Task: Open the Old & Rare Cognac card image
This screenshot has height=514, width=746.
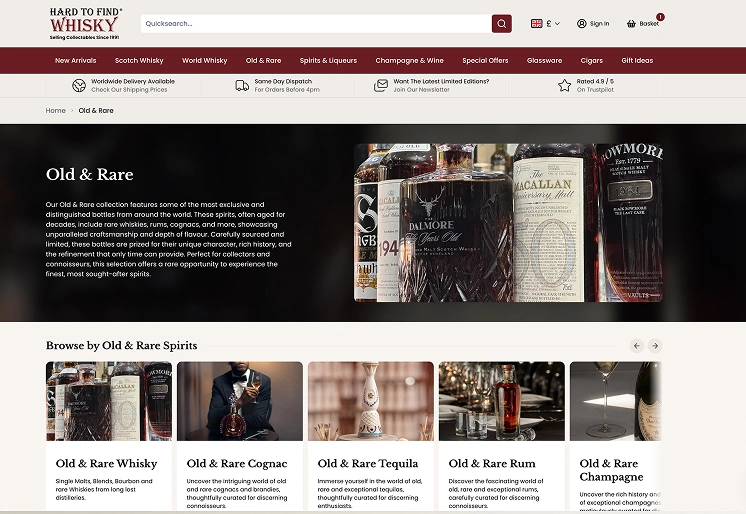Action: tap(240, 401)
